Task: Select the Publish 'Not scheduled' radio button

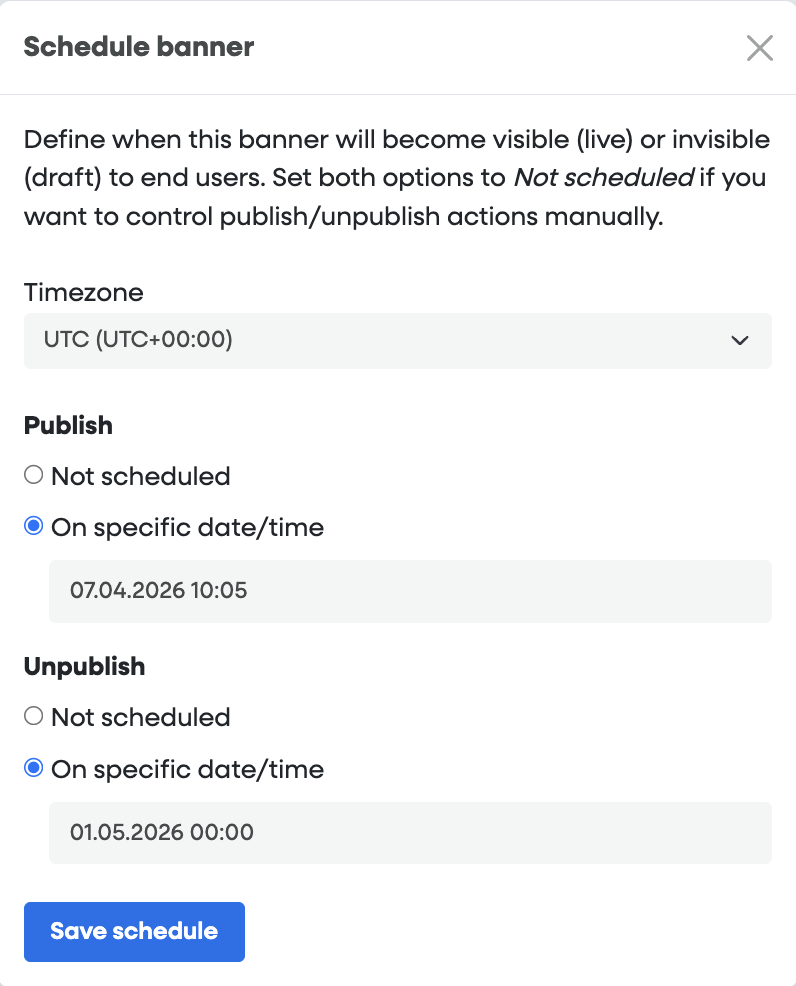Action: click(x=34, y=475)
